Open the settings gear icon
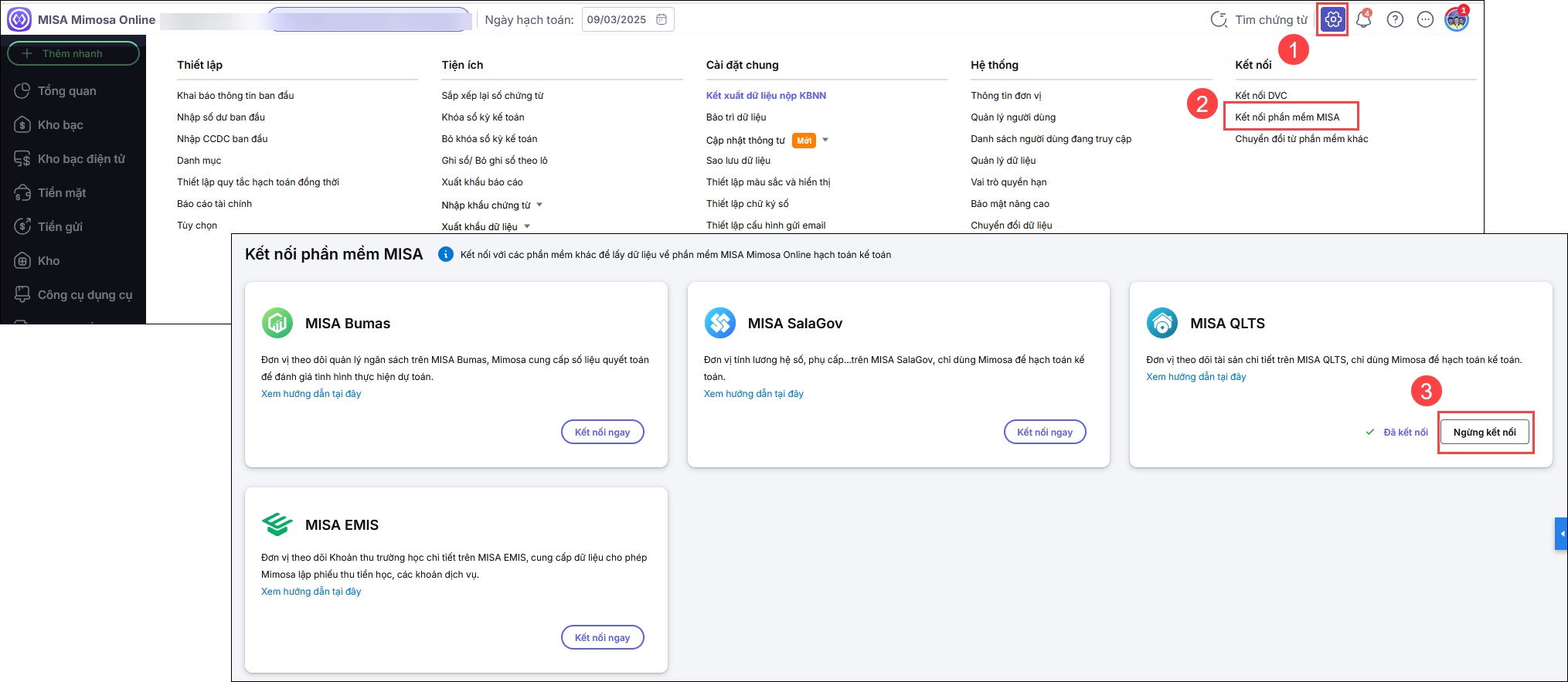Image resolution: width=1568 pixels, height=682 pixels. click(x=1333, y=20)
